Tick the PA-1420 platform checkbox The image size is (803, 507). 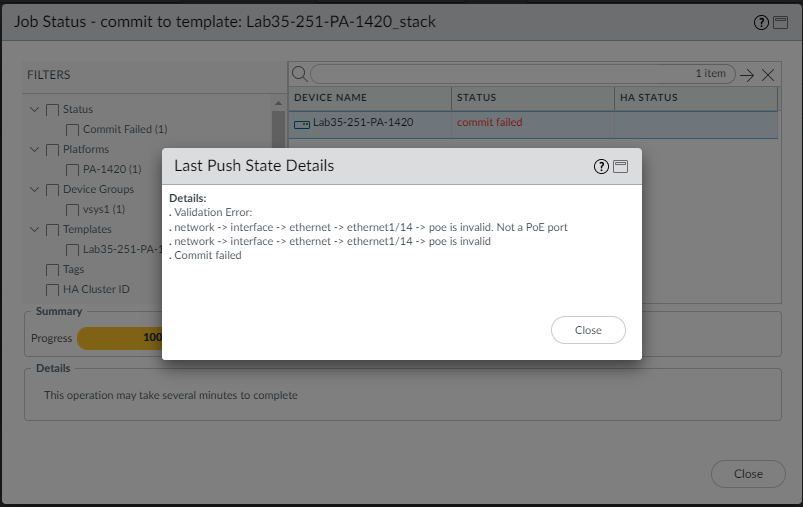(72, 169)
